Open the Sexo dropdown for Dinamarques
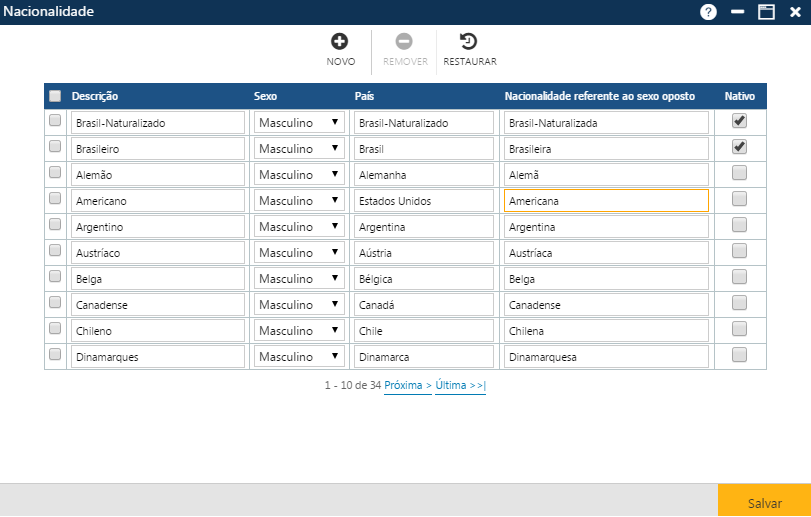This screenshot has width=811, height=517. click(299, 356)
